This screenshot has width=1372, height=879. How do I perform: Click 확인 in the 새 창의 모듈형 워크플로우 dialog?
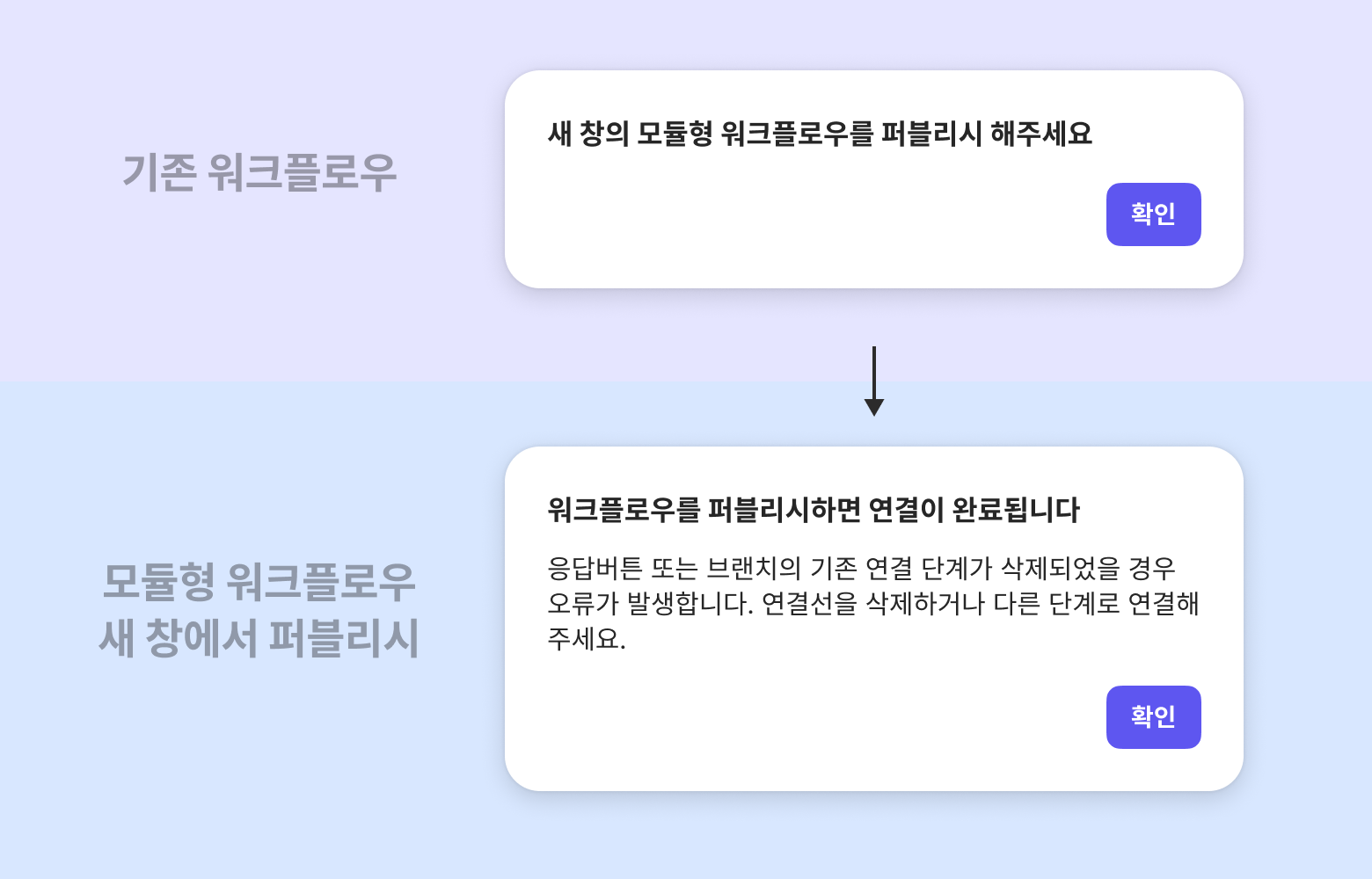point(1153,214)
